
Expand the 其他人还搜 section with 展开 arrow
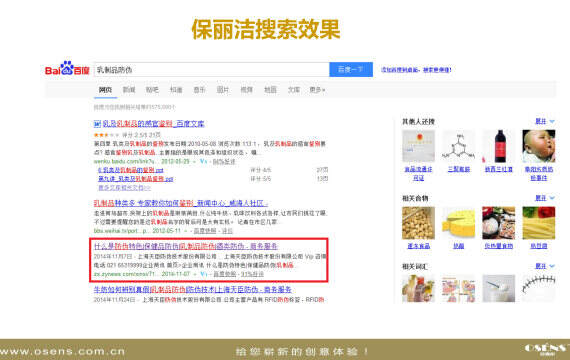(545, 121)
